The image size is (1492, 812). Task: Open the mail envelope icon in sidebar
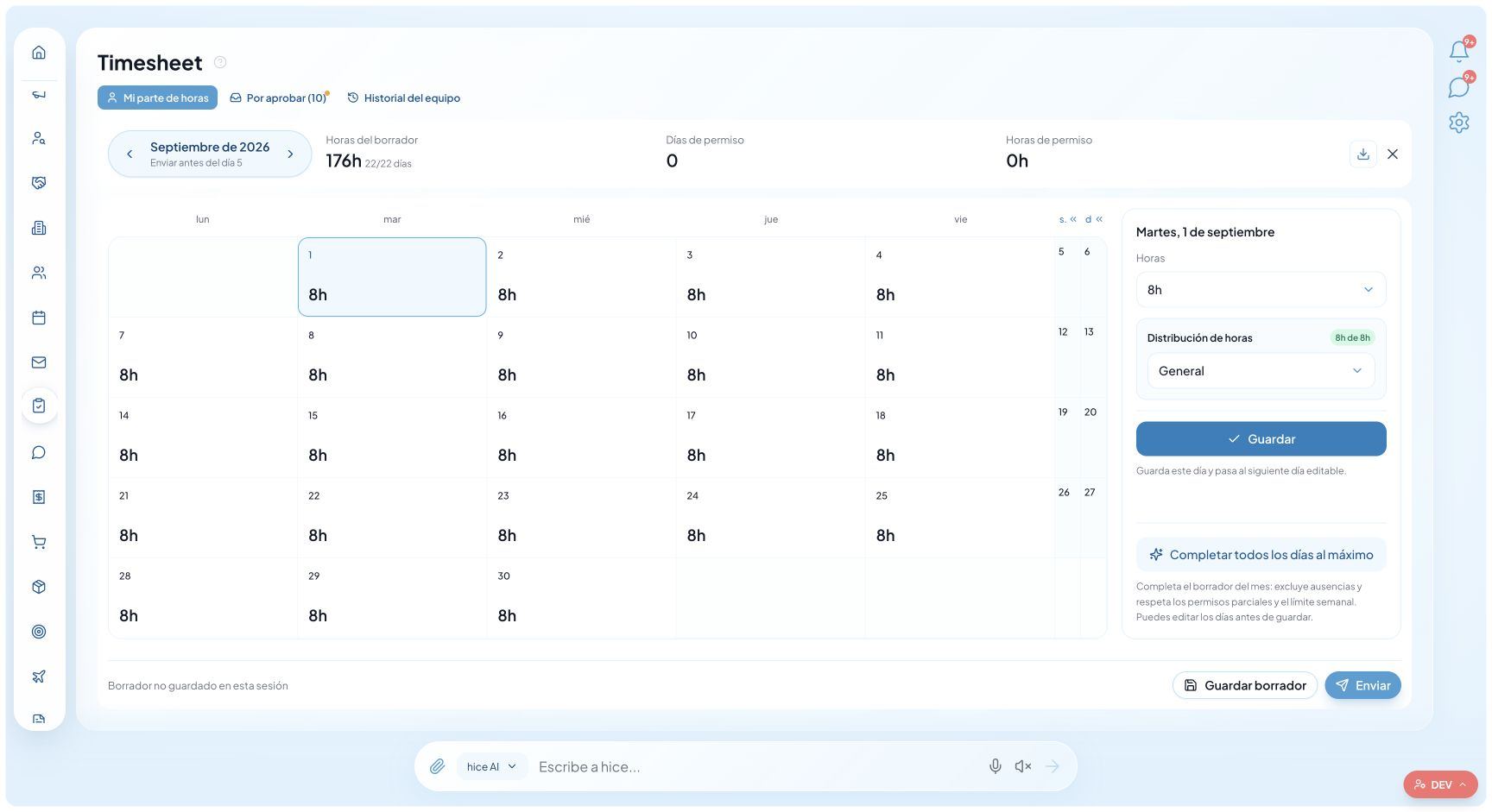[39, 362]
